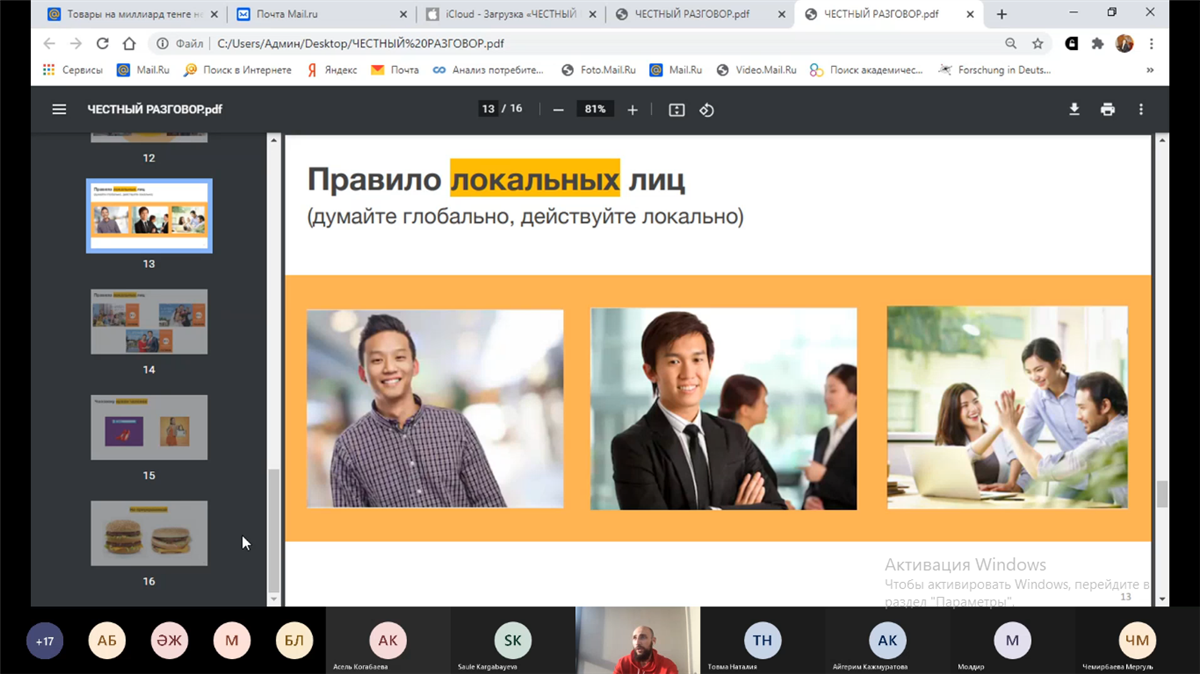
Task: Rotate the PDF page counterclockwise
Action: click(707, 110)
